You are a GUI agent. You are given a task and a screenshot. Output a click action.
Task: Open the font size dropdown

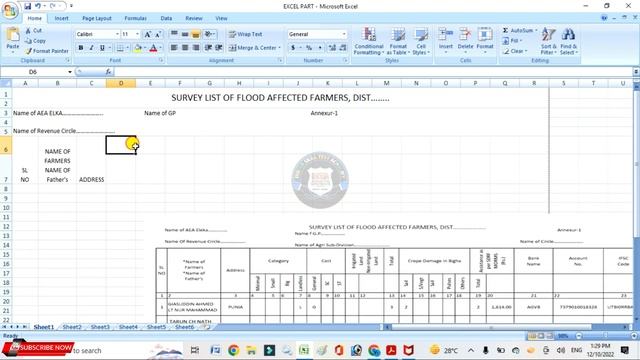(137, 34)
